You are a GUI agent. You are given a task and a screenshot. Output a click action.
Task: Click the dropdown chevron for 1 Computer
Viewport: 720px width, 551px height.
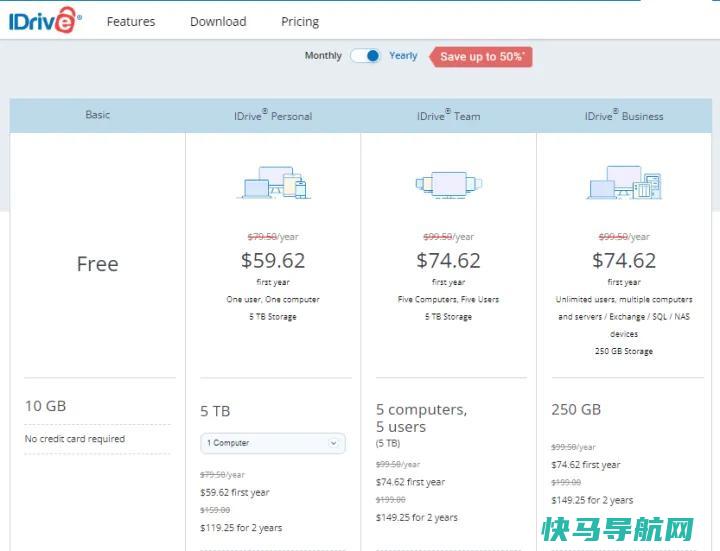[x=334, y=443]
